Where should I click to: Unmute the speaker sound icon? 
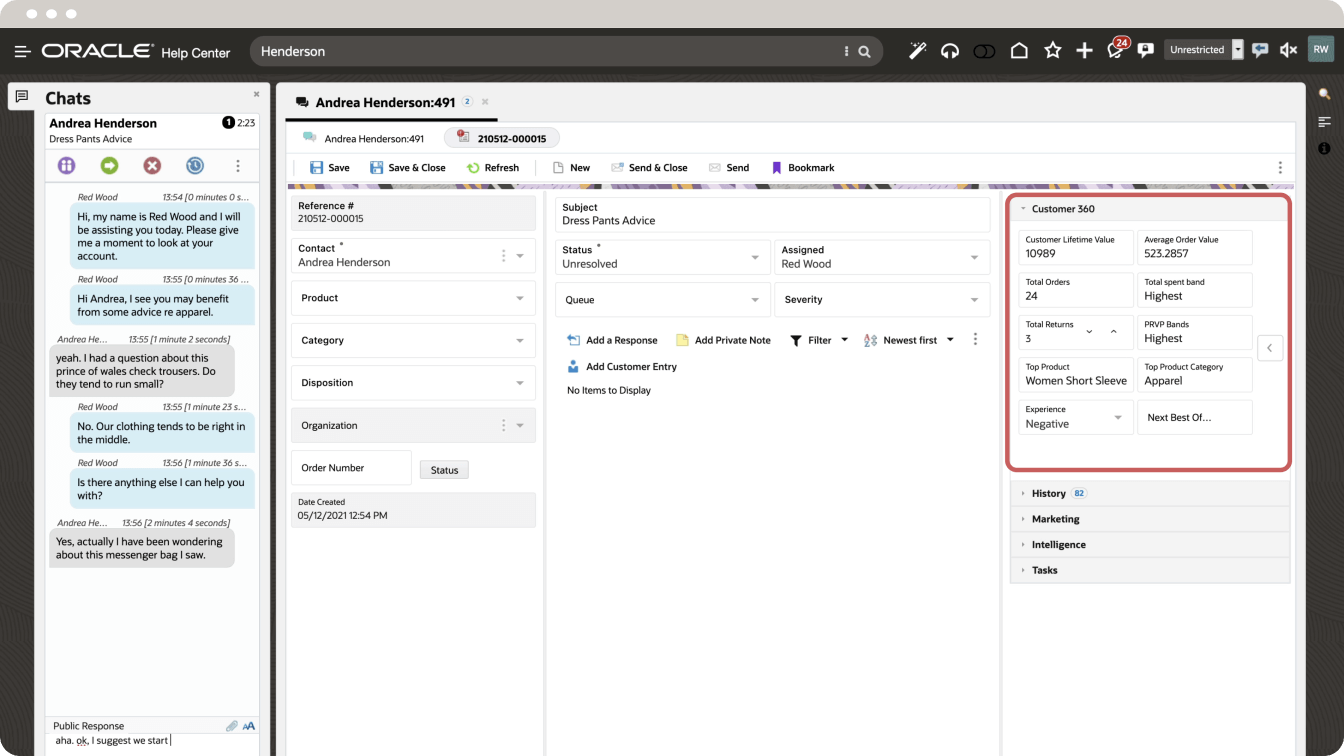1288,50
